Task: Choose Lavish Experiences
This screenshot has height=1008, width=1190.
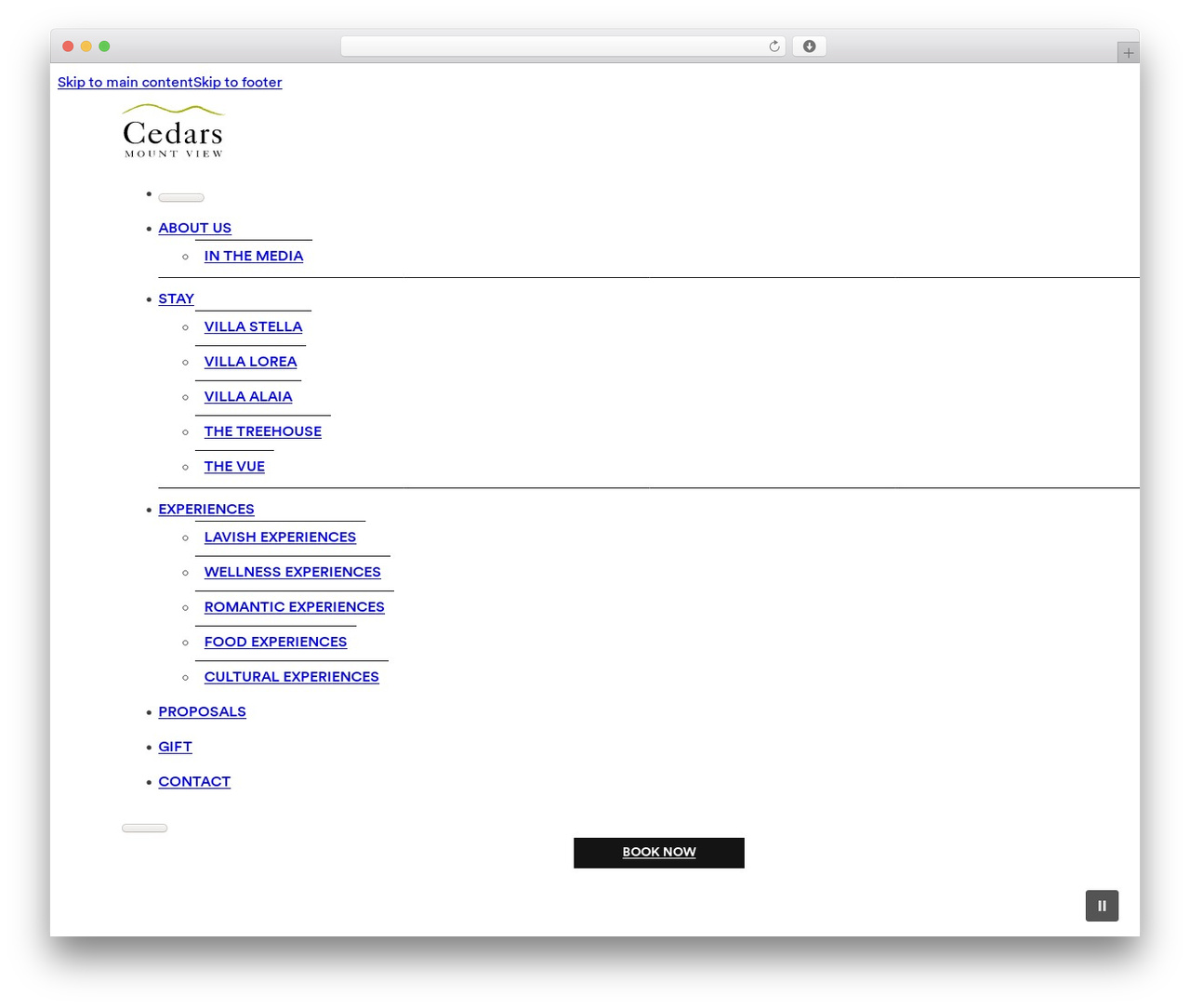Action: (281, 537)
